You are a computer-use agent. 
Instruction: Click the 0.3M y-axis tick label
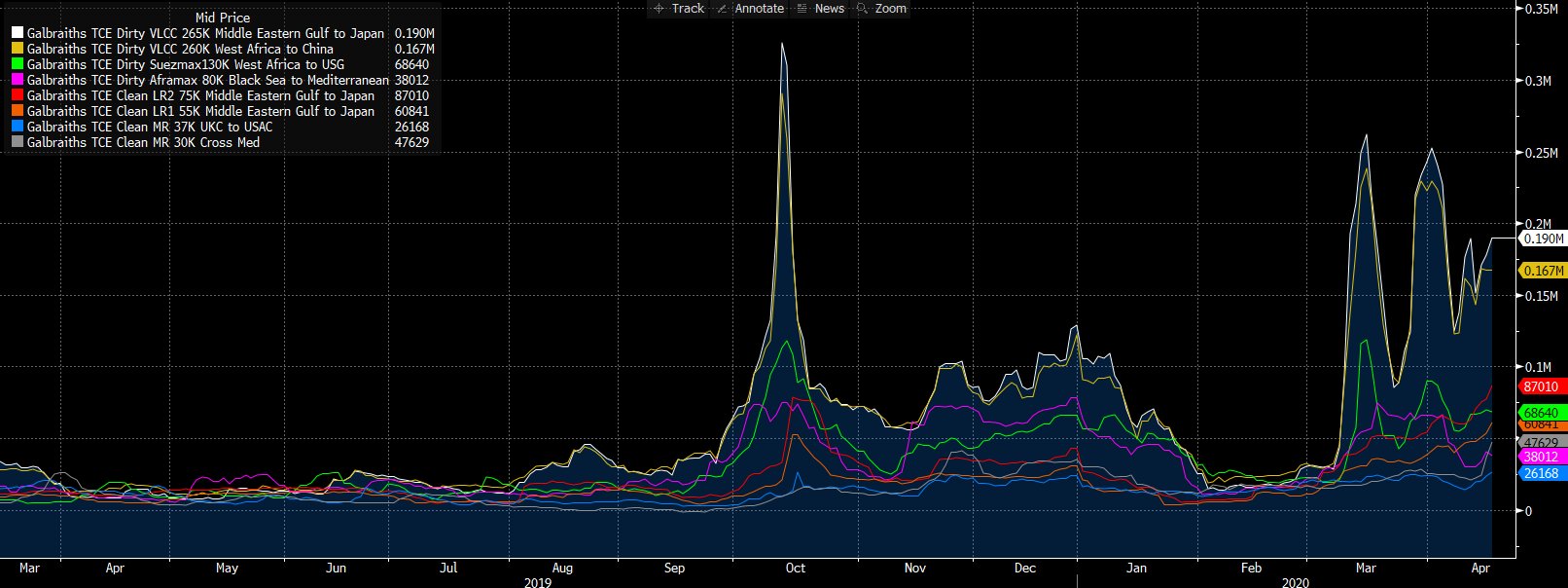(x=1538, y=81)
